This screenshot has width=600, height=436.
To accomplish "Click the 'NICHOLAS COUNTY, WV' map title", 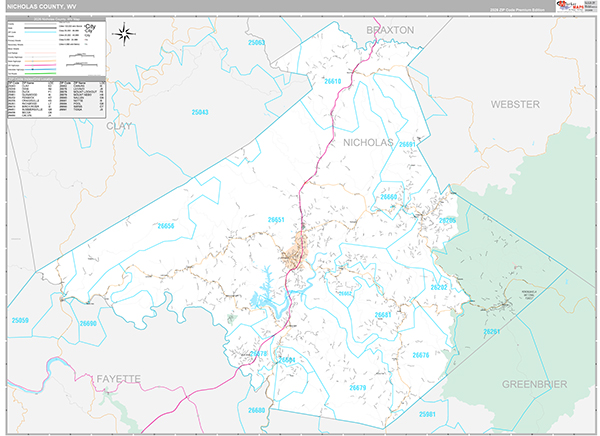I will click(41, 7).
